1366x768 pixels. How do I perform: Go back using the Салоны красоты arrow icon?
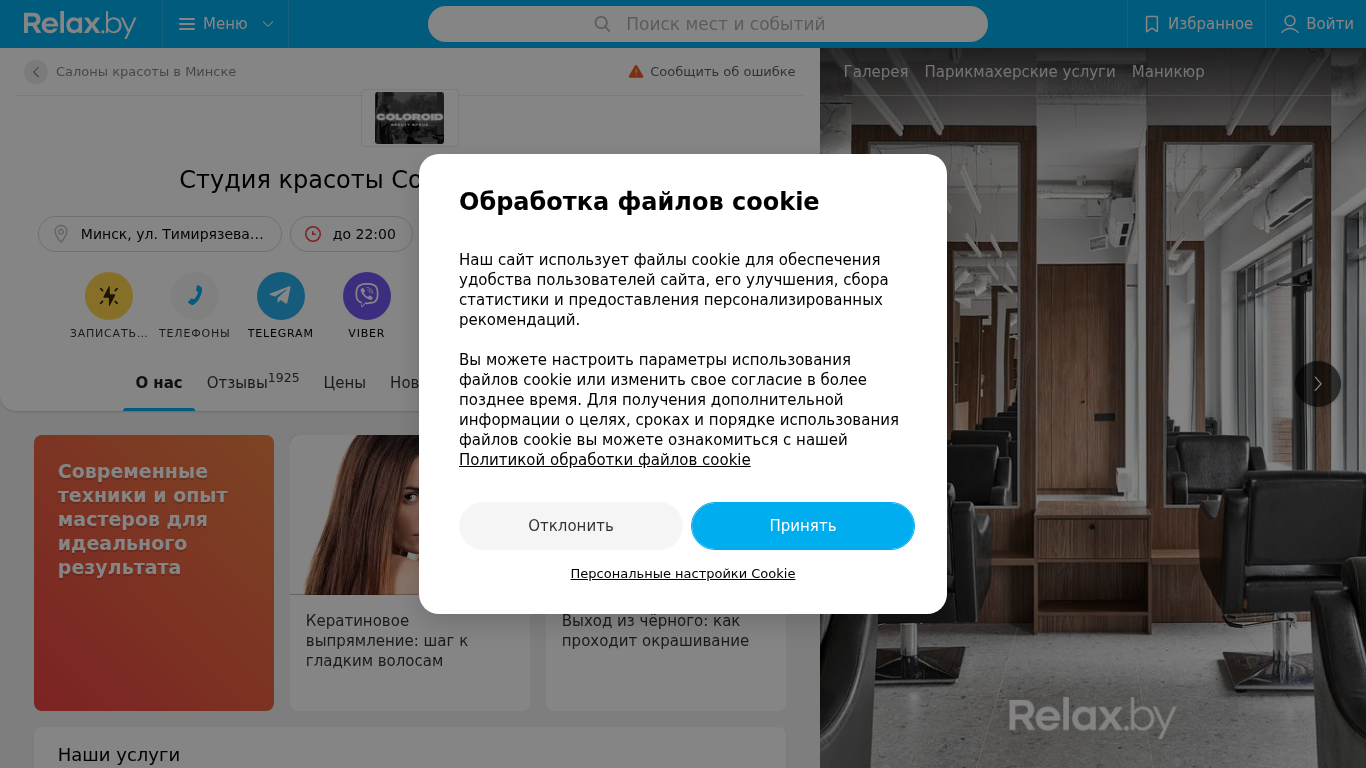pos(36,72)
